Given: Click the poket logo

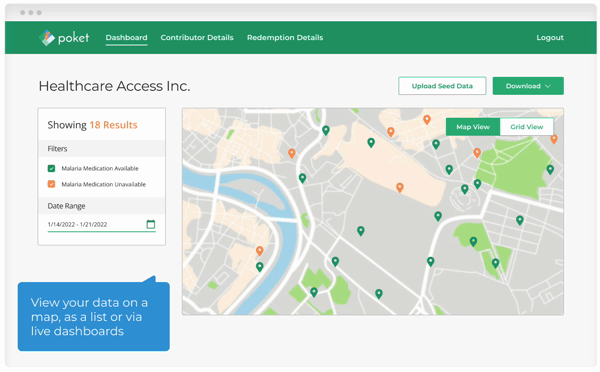Looking at the screenshot, I should pos(64,38).
